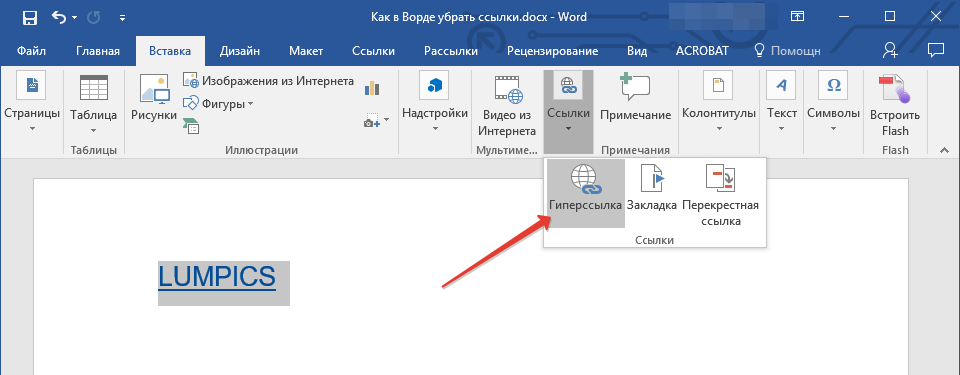This screenshot has width=960, height=375.
Task: Open the Фигуры shapes dropdown
Action: point(218,104)
